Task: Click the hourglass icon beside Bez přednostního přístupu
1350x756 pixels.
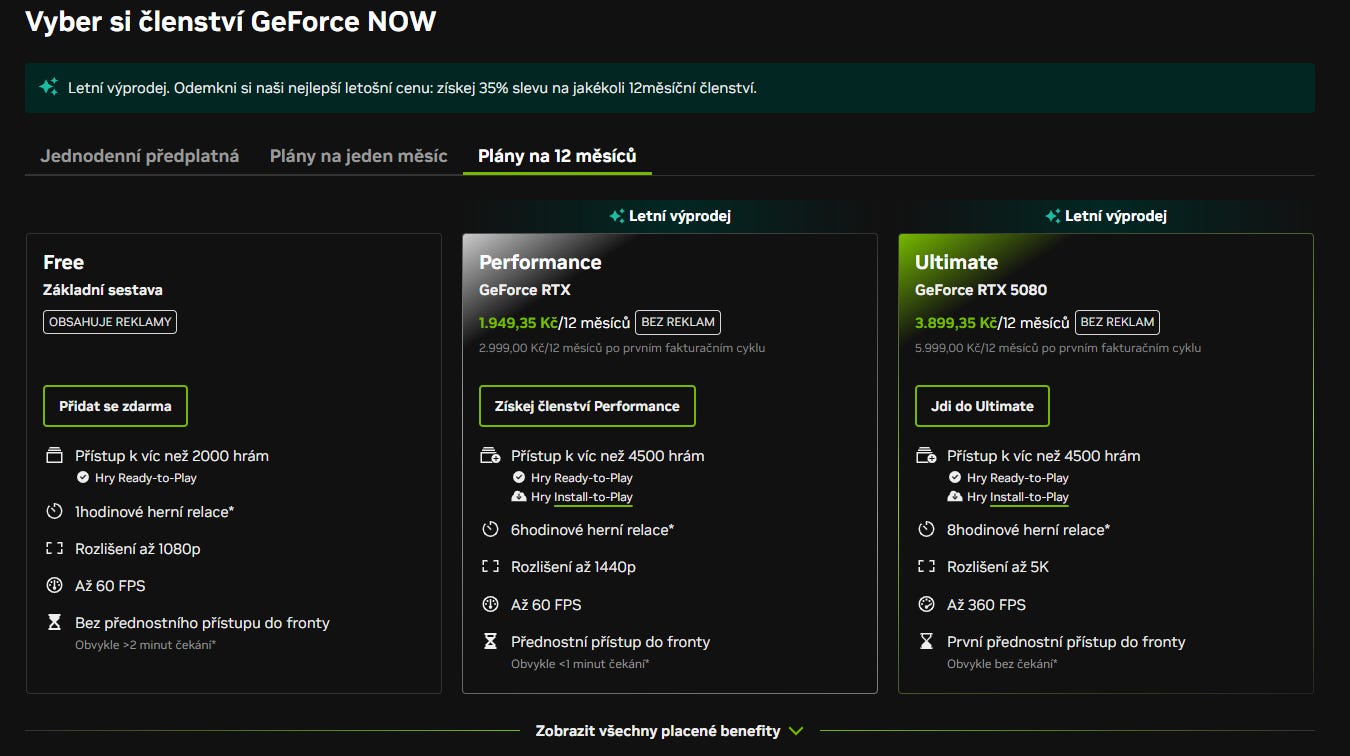Action: tap(55, 623)
